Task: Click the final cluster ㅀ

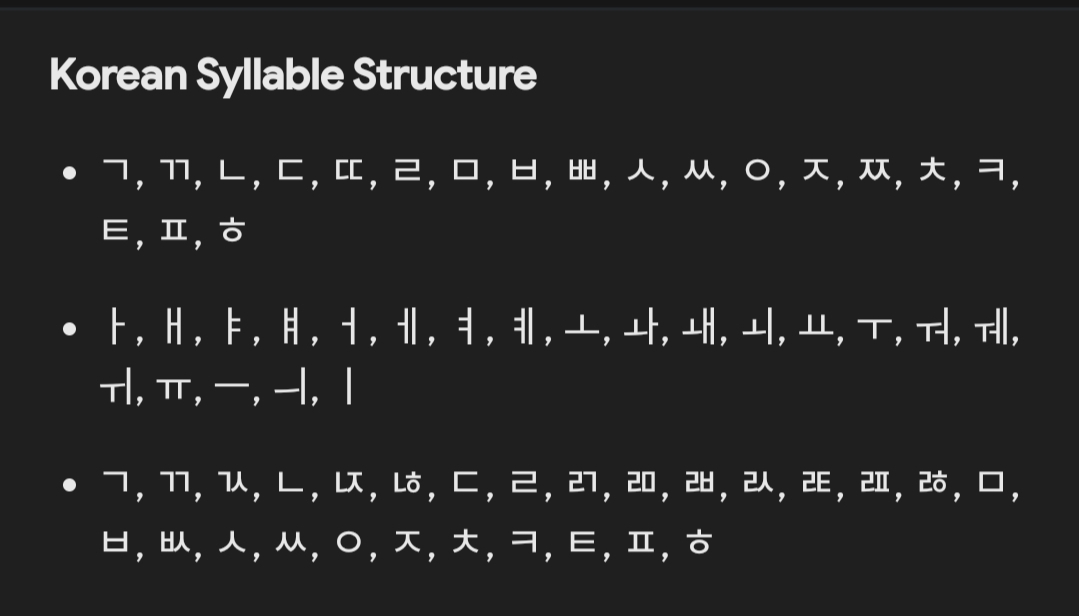Action: click(x=933, y=482)
